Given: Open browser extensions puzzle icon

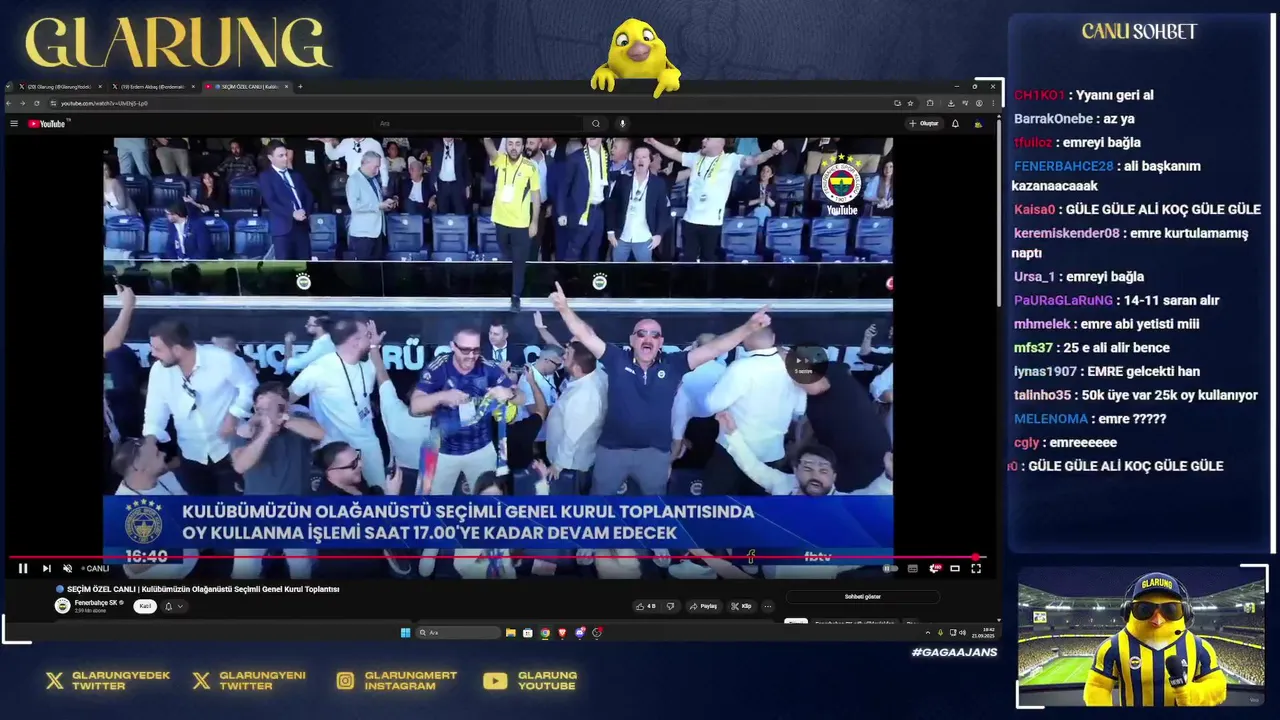Looking at the screenshot, I should [930, 103].
